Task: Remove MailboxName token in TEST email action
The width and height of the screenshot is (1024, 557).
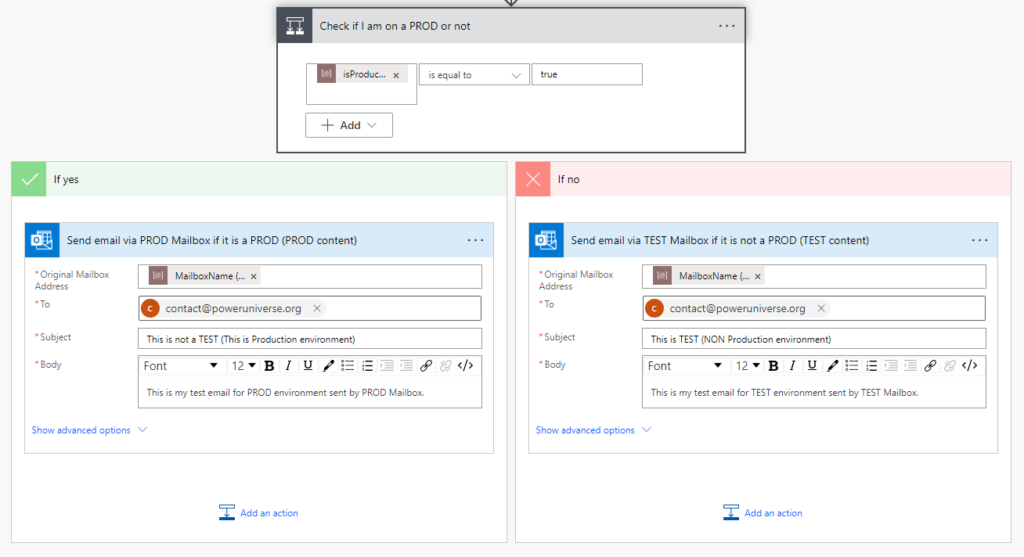Action: 758,276
